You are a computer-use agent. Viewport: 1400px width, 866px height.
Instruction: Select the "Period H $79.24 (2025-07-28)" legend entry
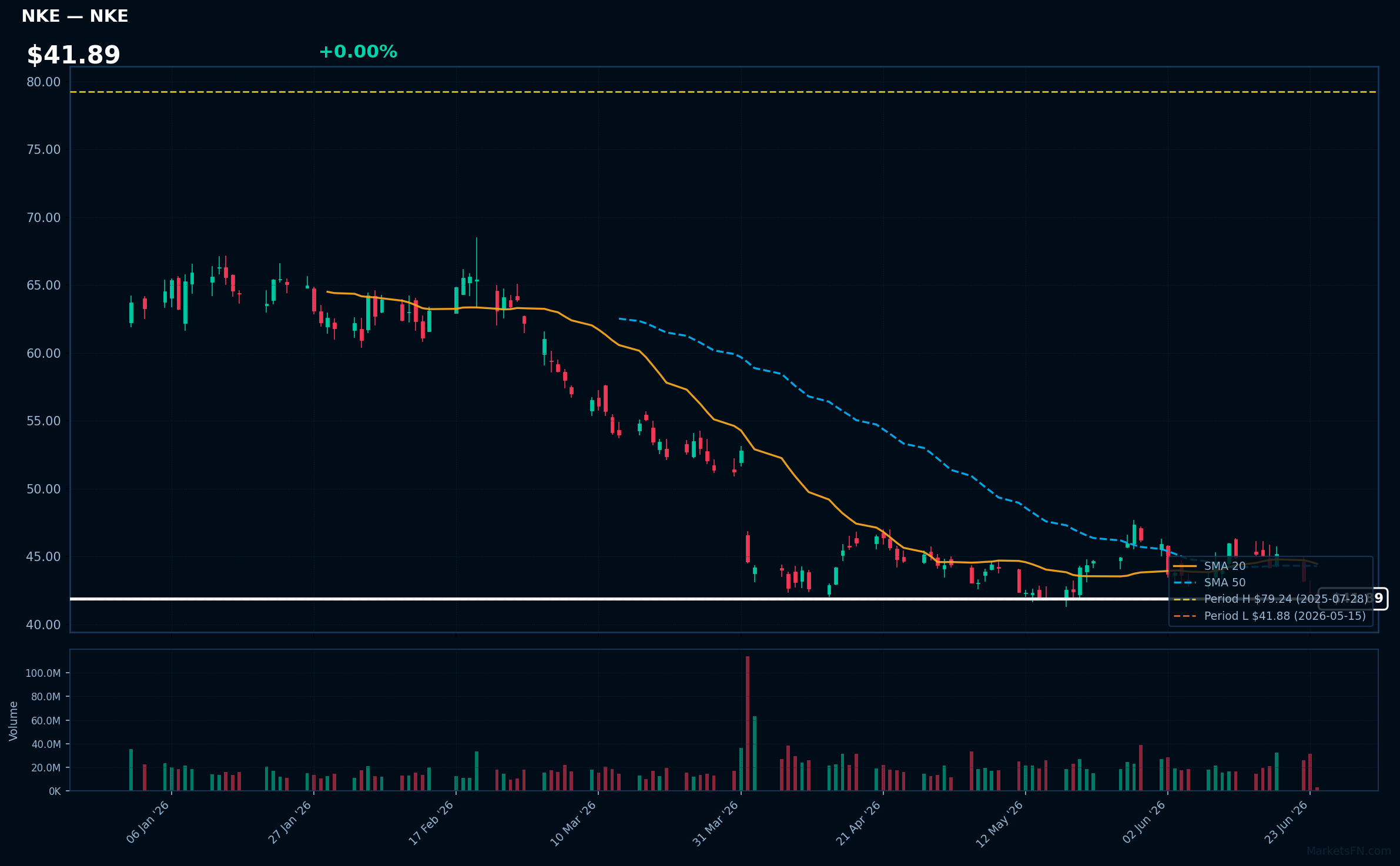1271,599
